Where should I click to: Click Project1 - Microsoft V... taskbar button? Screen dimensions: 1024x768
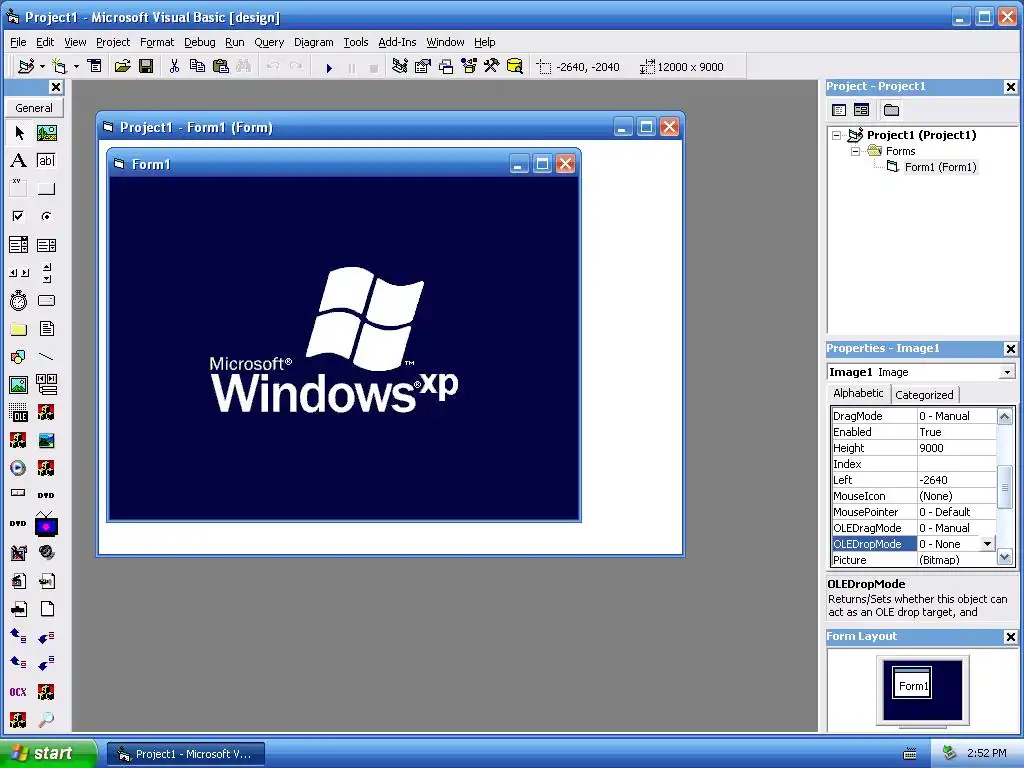click(186, 754)
